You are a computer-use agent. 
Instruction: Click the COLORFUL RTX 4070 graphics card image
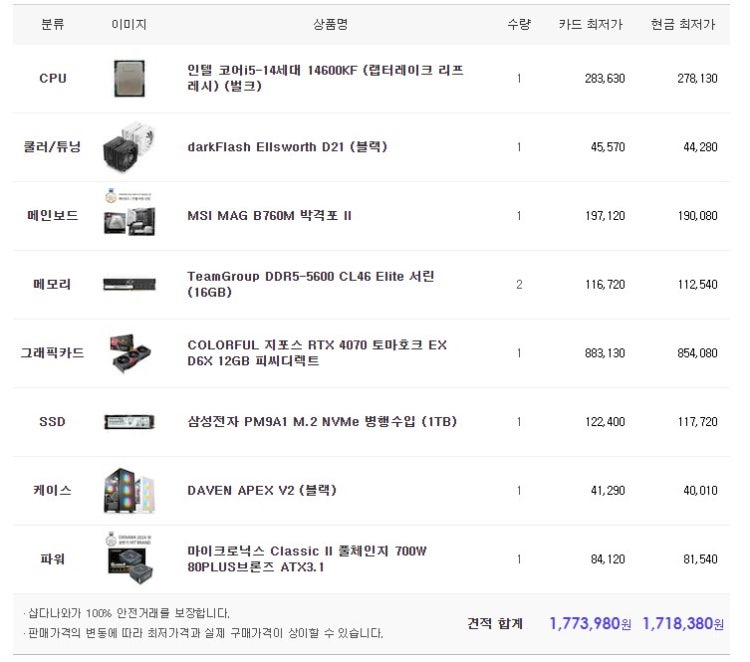[129, 353]
